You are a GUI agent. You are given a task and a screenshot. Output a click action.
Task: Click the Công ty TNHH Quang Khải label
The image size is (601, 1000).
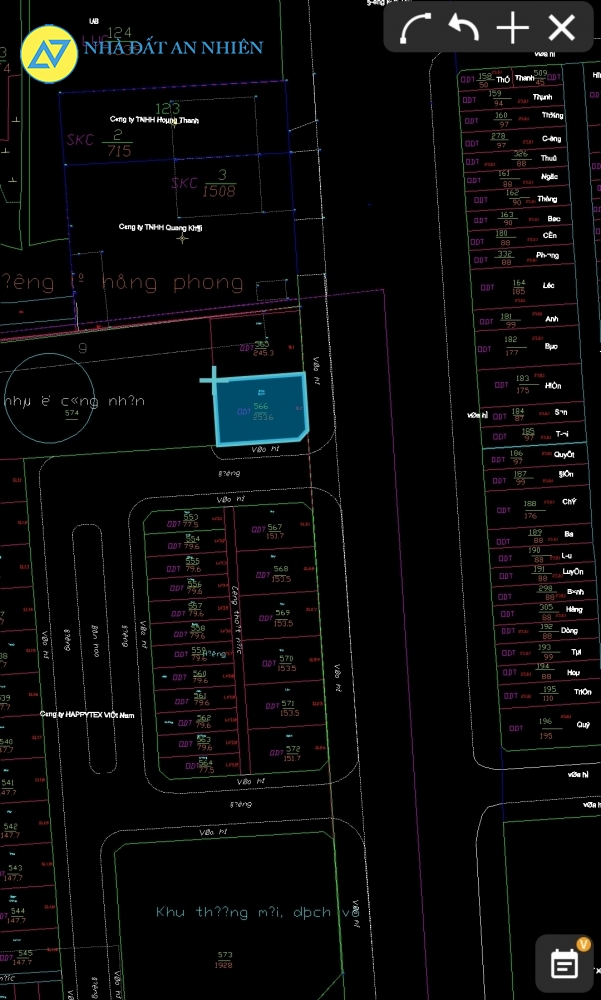coord(160,227)
